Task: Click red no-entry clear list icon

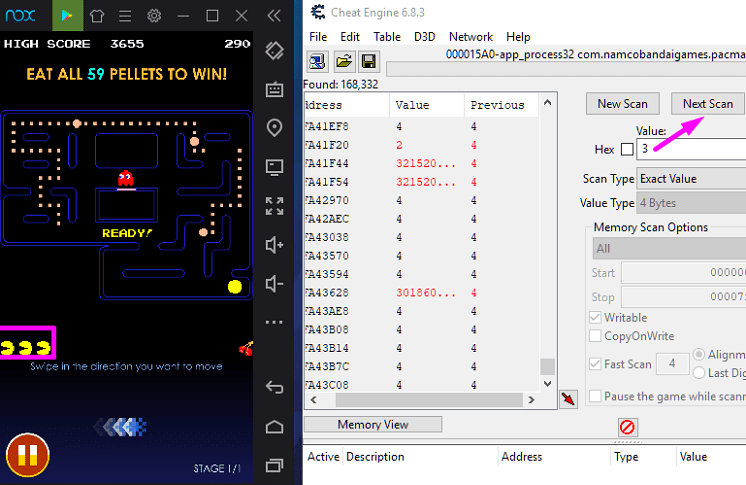Action: pyautogui.click(x=627, y=427)
